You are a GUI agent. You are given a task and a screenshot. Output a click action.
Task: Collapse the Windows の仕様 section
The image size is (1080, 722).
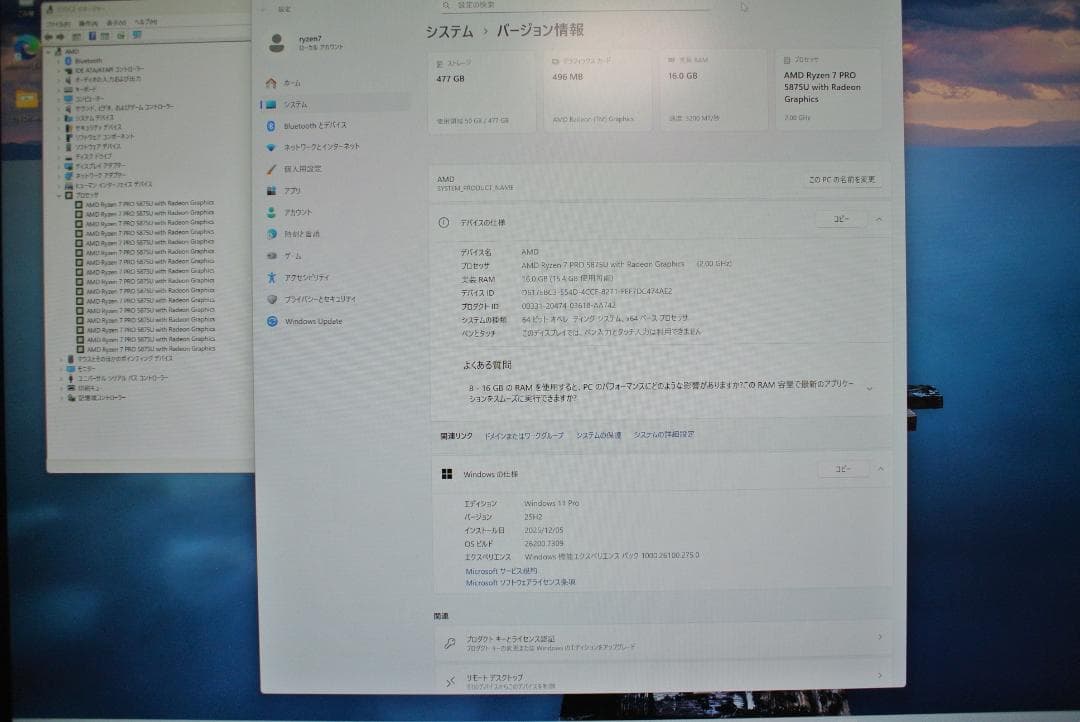[x=879, y=469]
